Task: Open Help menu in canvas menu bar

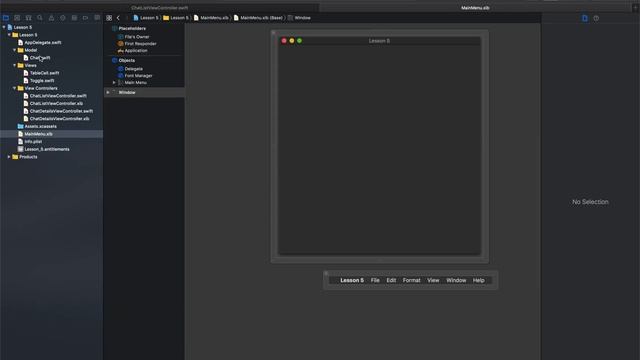Action: coord(478,280)
